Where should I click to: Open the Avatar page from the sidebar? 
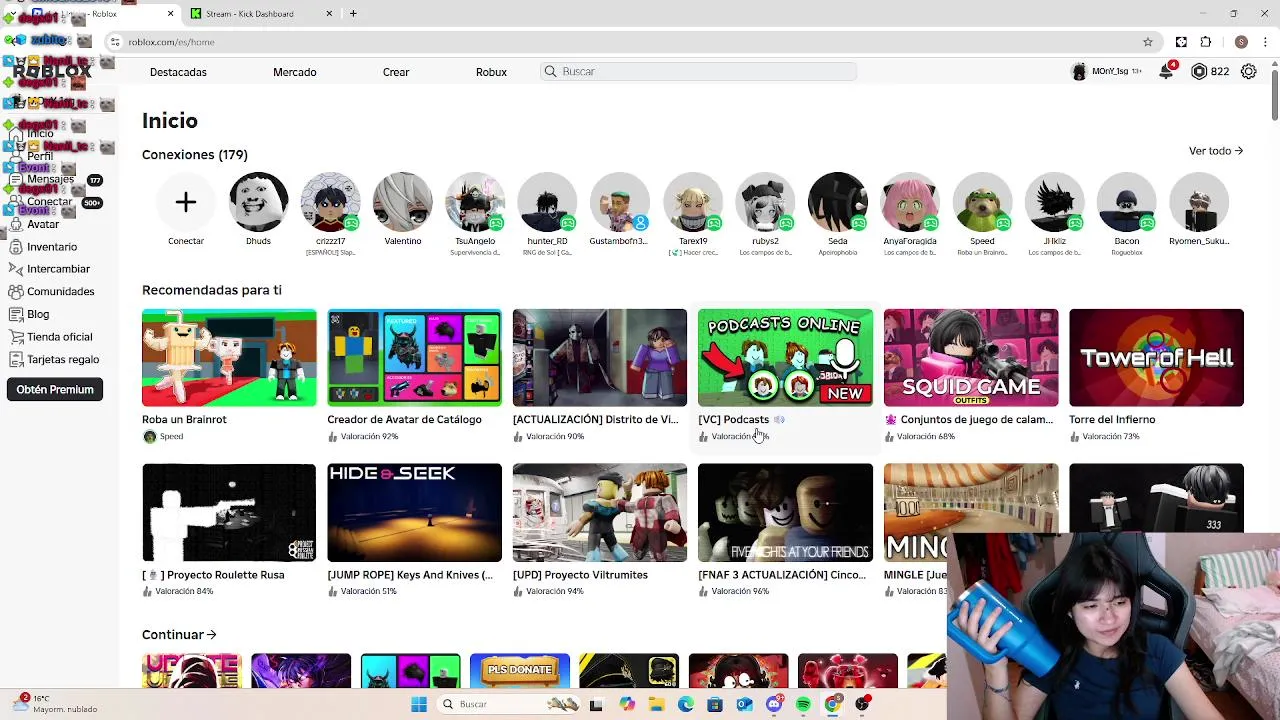(x=35, y=224)
